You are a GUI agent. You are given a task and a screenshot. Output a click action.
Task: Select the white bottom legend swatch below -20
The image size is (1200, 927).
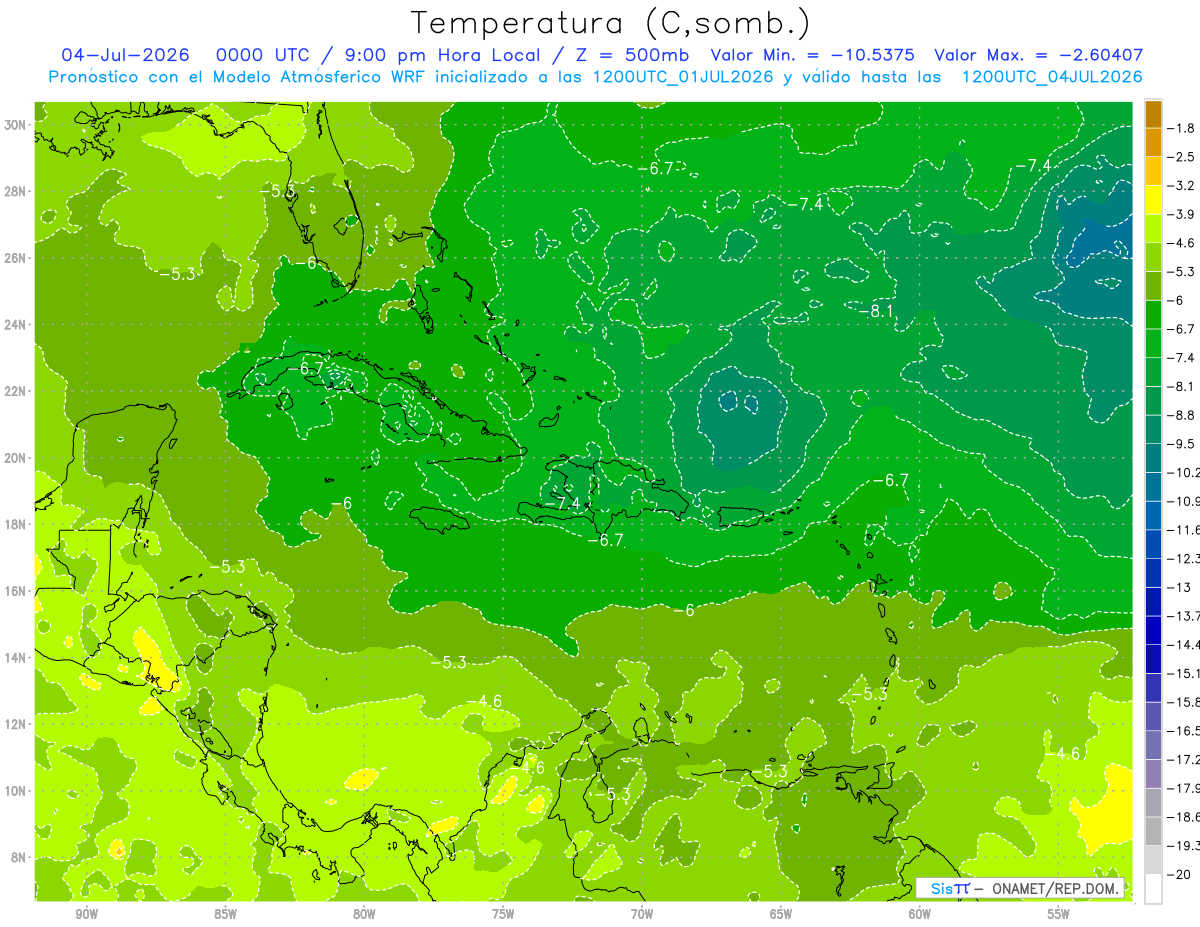coord(1153,888)
